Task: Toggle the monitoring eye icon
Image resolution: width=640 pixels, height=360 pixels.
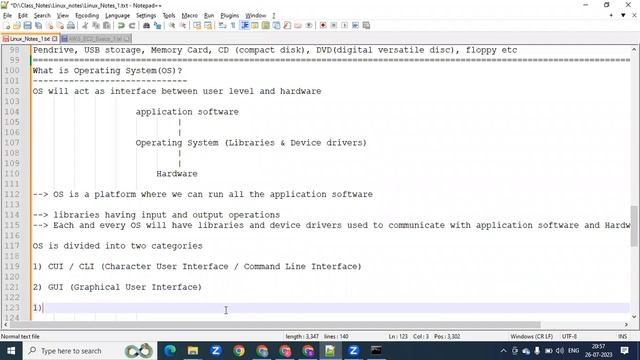Action: 309,26
